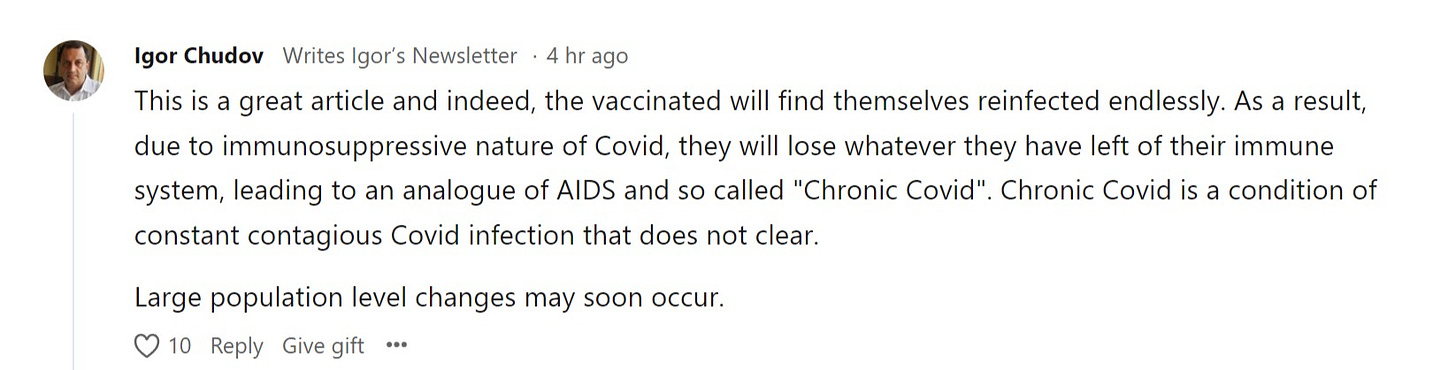Open the three-dot more options menu

point(397,346)
